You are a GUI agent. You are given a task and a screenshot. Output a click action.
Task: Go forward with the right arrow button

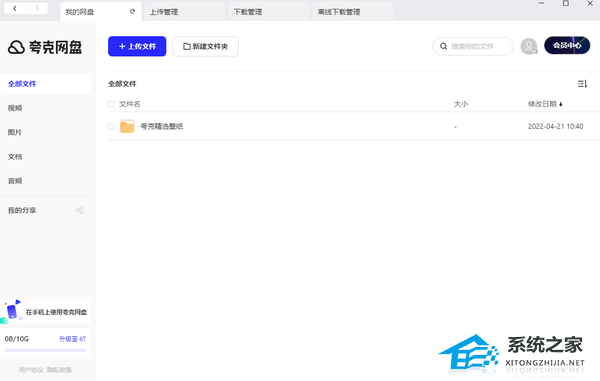[37, 8]
